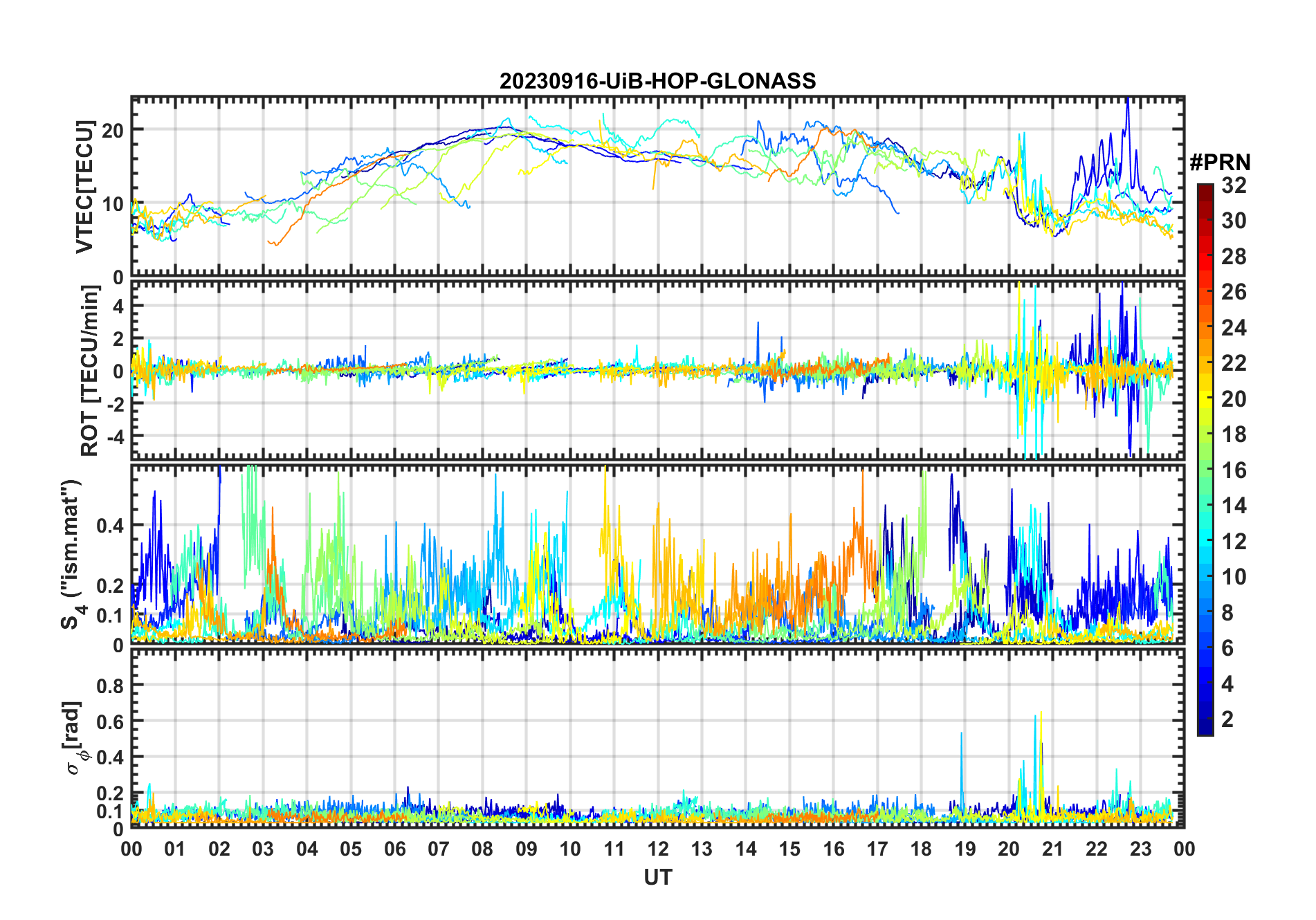Screen dimensions: 1316x920
Task: Click the 12 hour tick on UT axis
Action: [x=658, y=849]
